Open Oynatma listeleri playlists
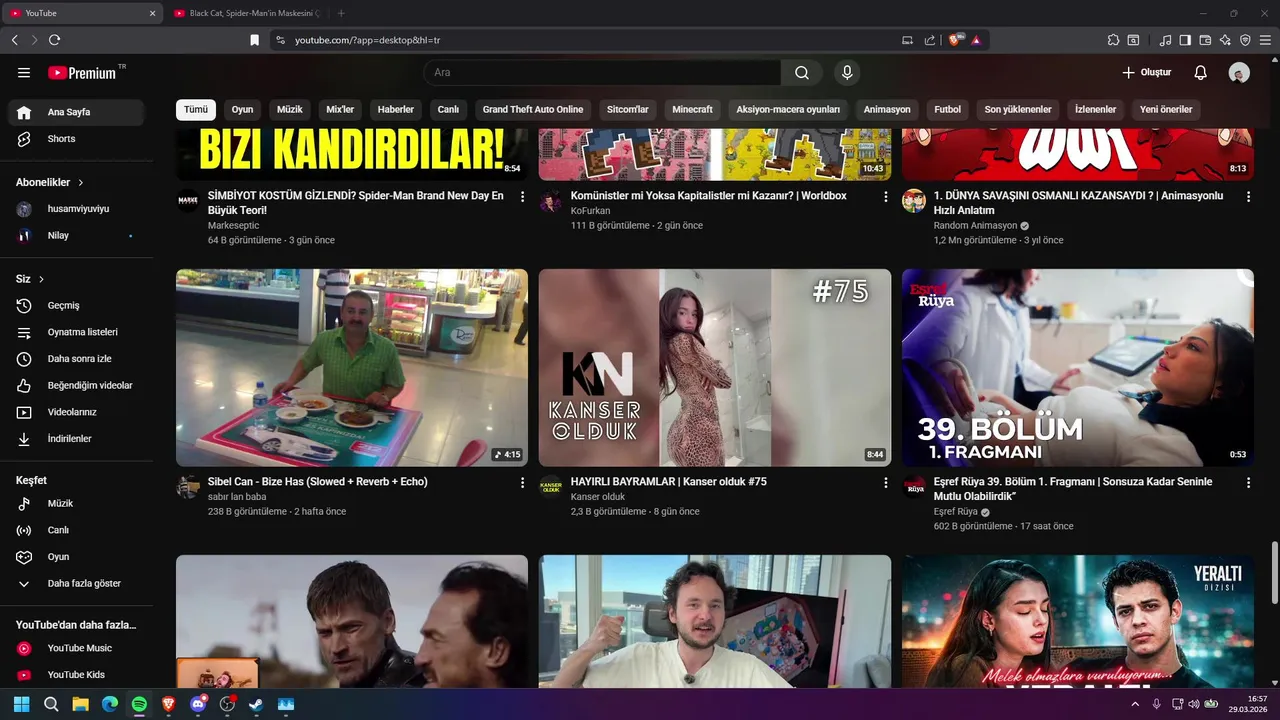Viewport: 1280px width, 720px height. point(76,332)
